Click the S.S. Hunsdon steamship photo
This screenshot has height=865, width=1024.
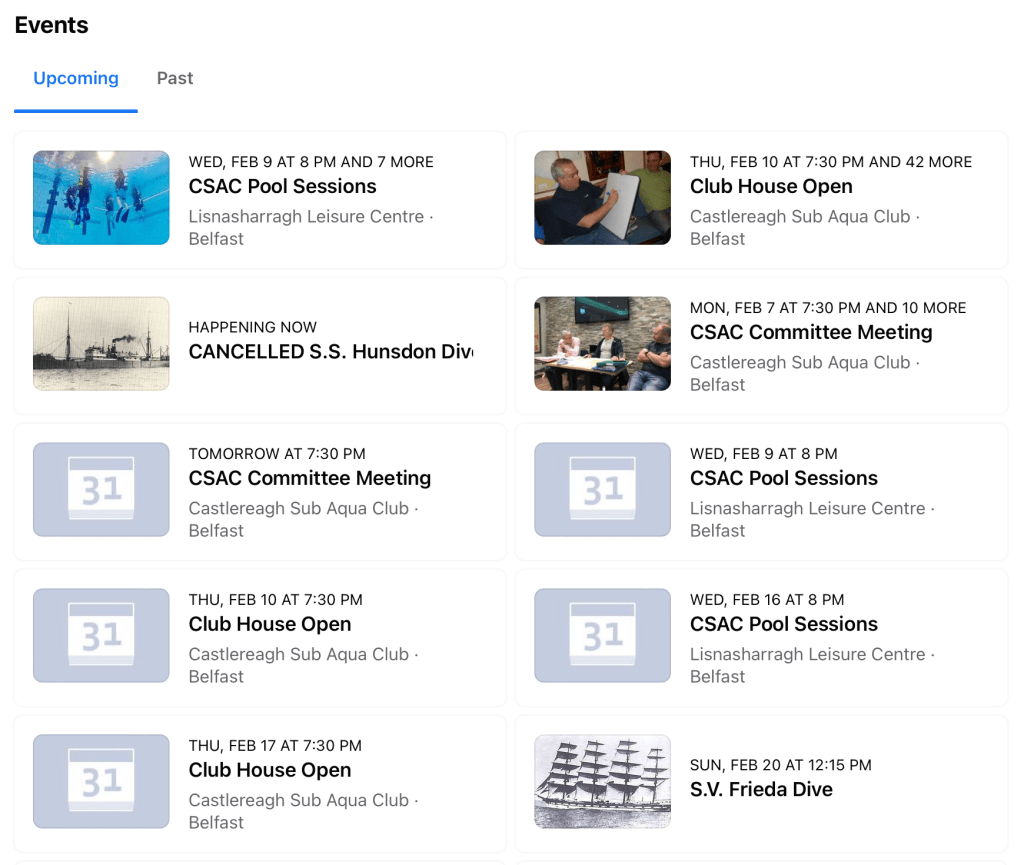click(x=101, y=344)
